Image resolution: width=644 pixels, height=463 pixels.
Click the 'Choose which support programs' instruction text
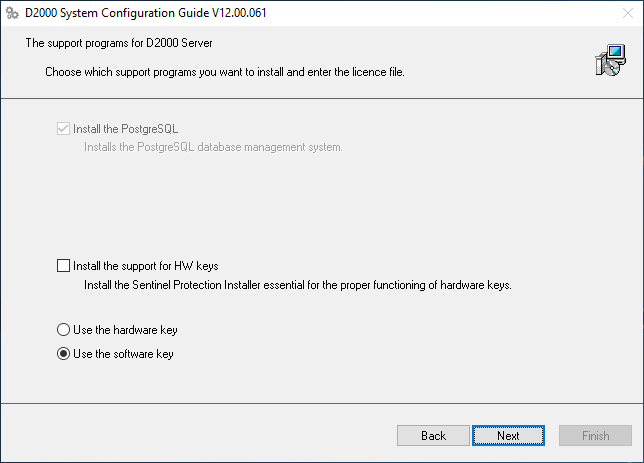tap(224, 72)
